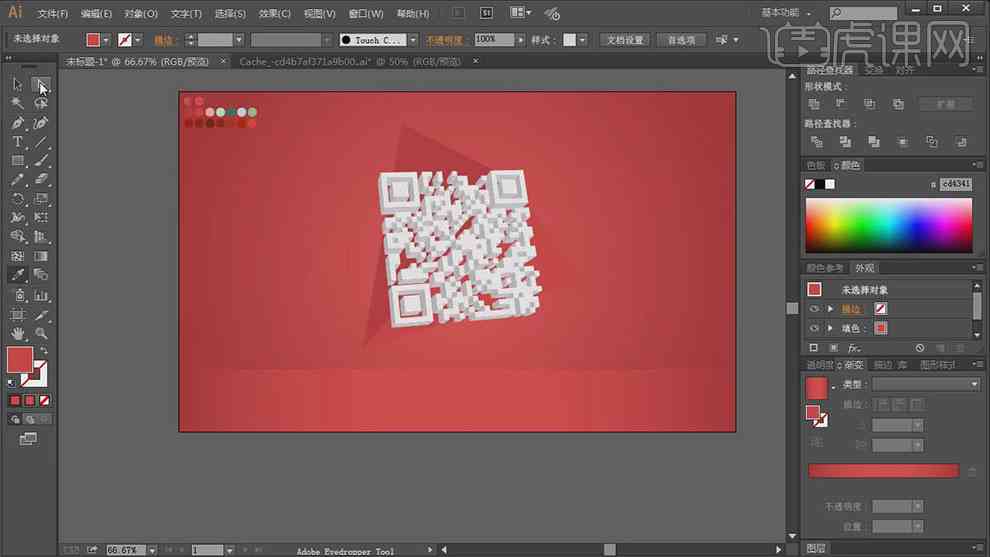Expand the 描边 stroke row in Appearance

(830, 309)
